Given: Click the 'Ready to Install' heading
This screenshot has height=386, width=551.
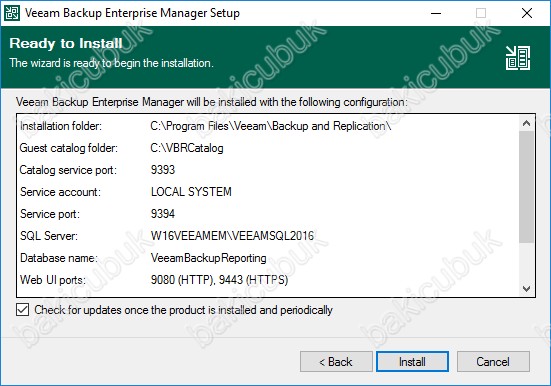Looking at the screenshot, I should click(x=66, y=43).
